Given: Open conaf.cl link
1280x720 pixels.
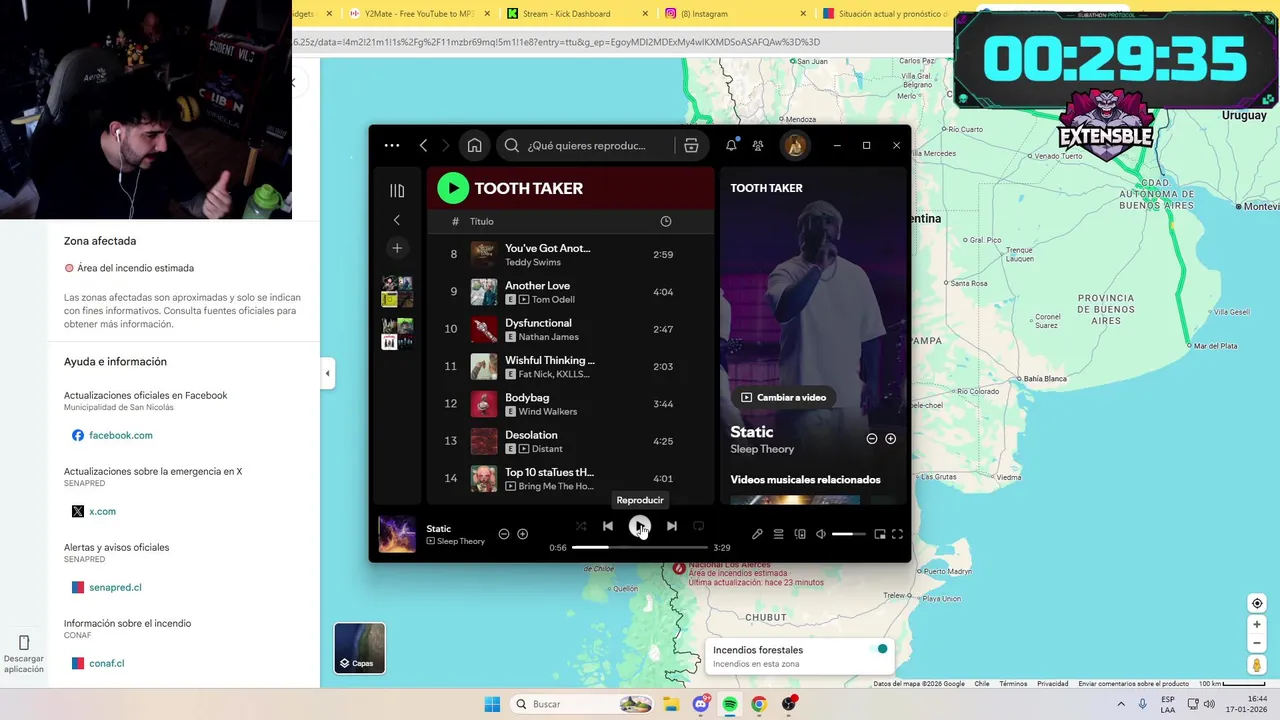Looking at the screenshot, I should 106,663.
